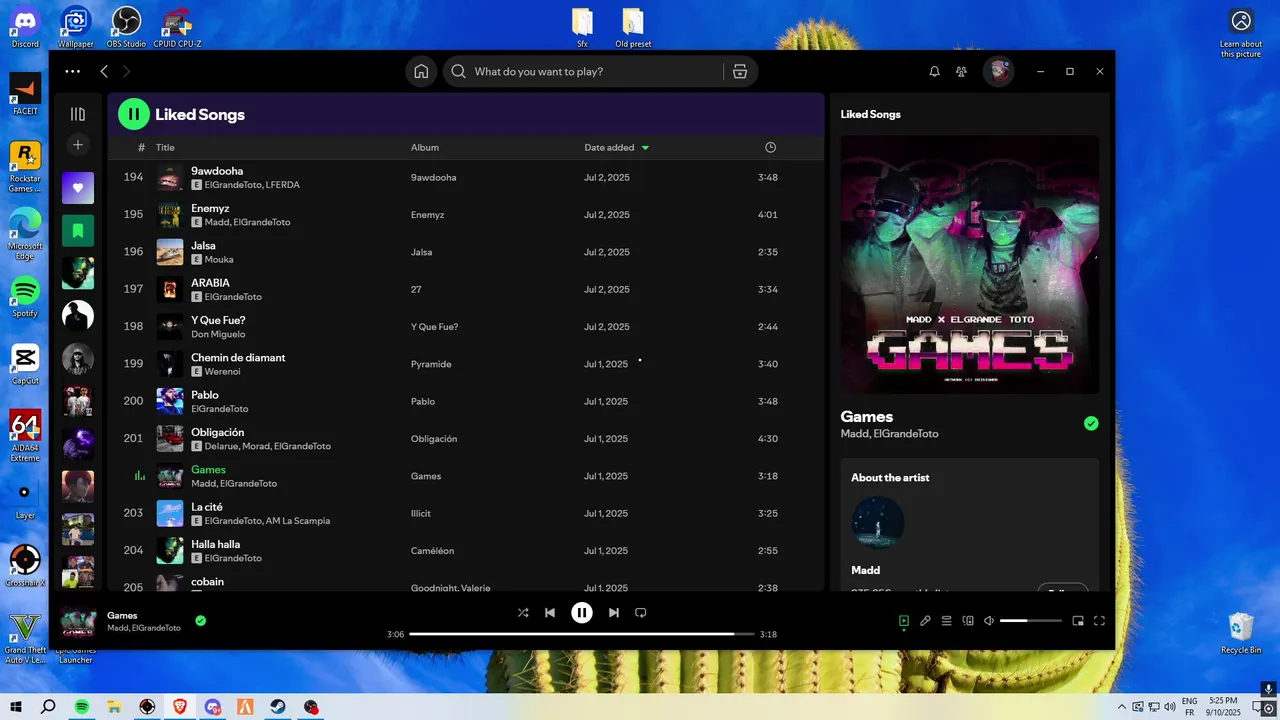The width and height of the screenshot is (1280, 720).
Task: Open the Spotify three-dots menu
Action: [x=72, y=71]
